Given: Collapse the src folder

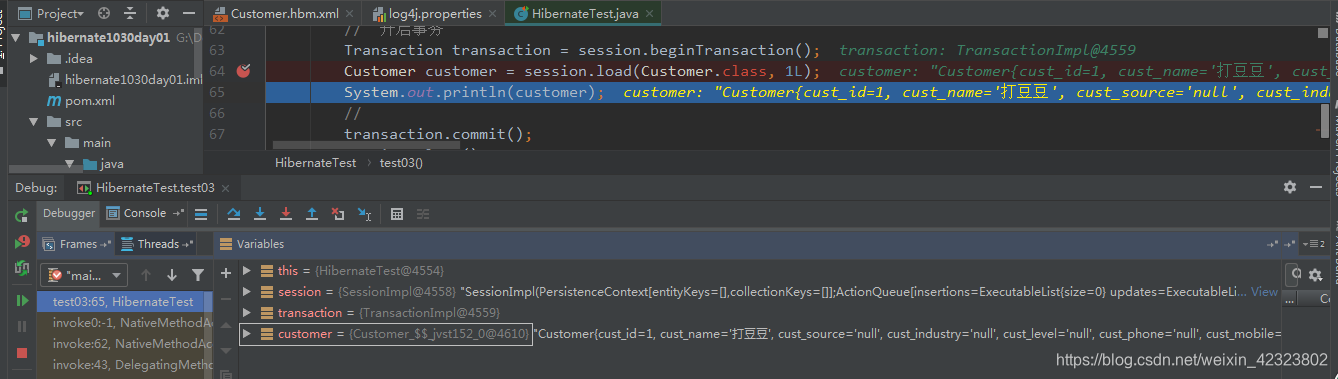Looking at the screenshot, I should (x=35, y=122).
